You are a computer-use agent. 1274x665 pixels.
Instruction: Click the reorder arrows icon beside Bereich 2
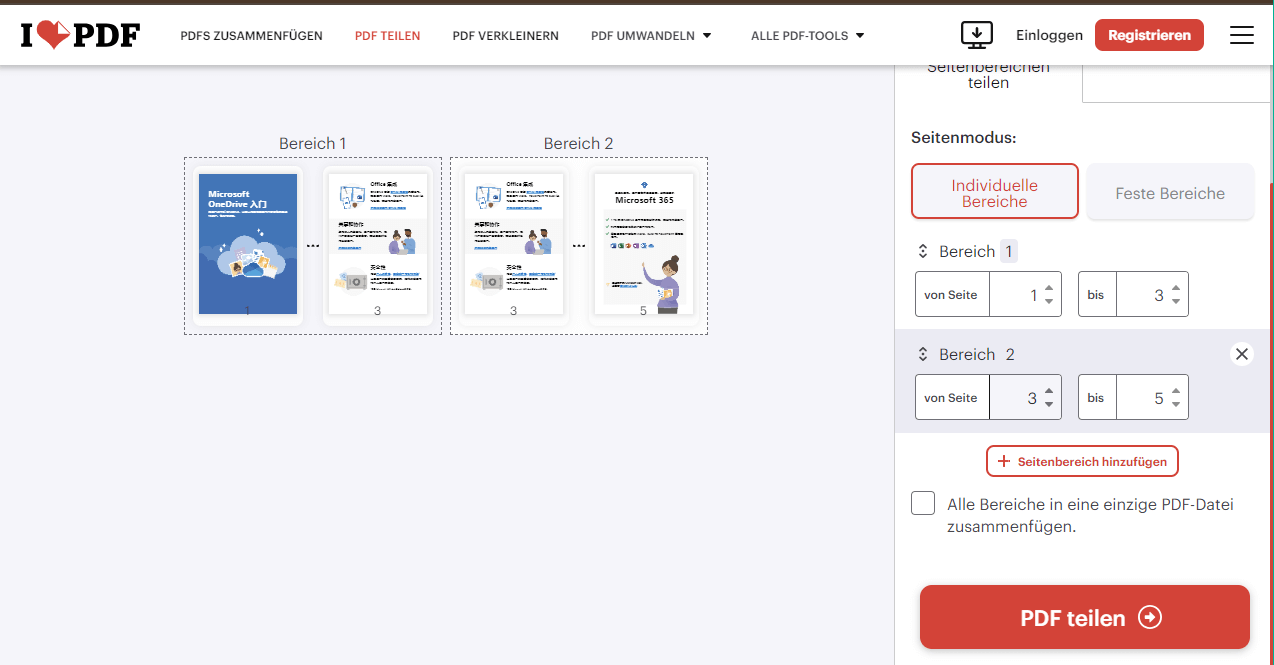tap(923, 354)
